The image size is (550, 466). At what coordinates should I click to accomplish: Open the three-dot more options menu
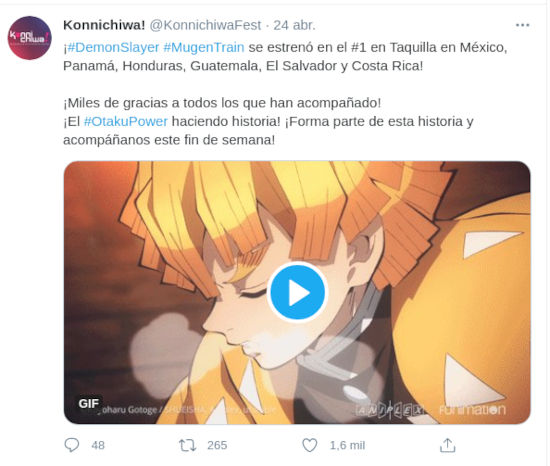[x=522, y=25]
